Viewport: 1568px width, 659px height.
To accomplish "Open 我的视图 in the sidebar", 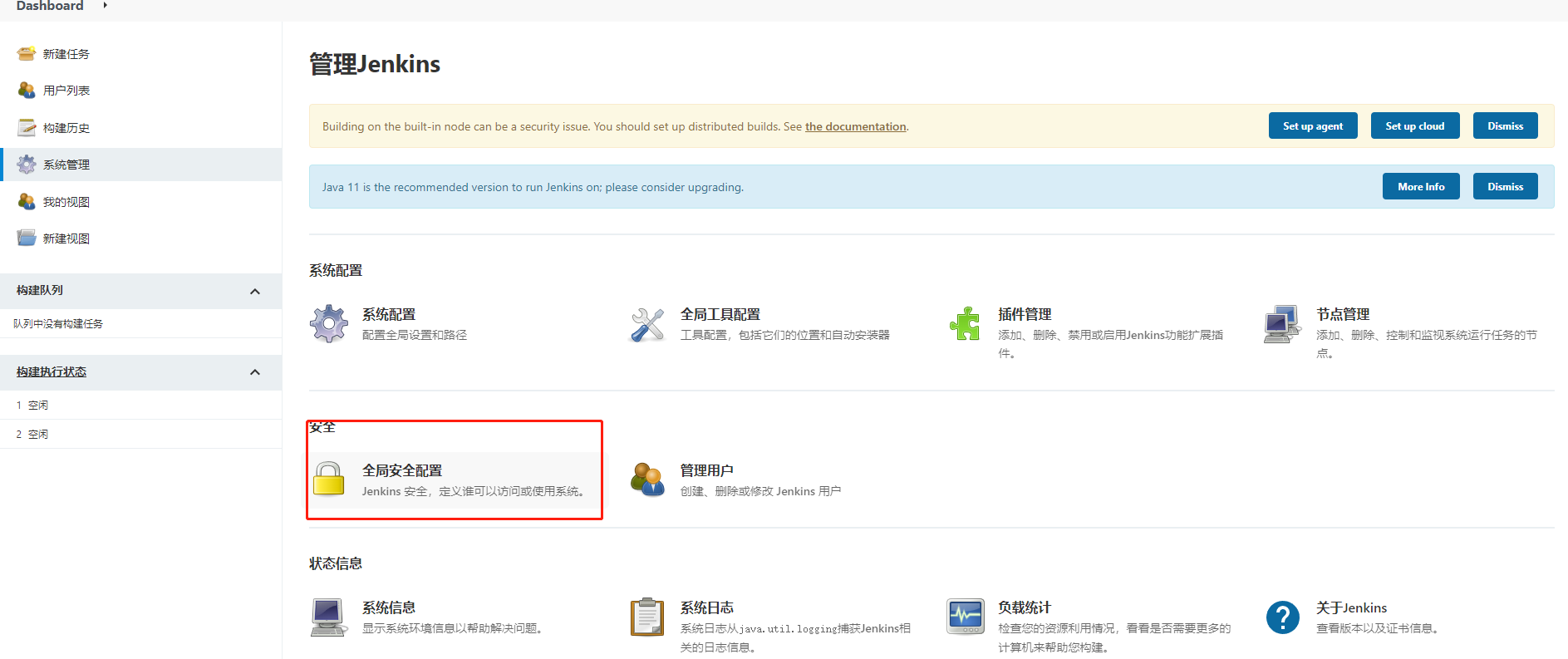I will tap(66, 202).
